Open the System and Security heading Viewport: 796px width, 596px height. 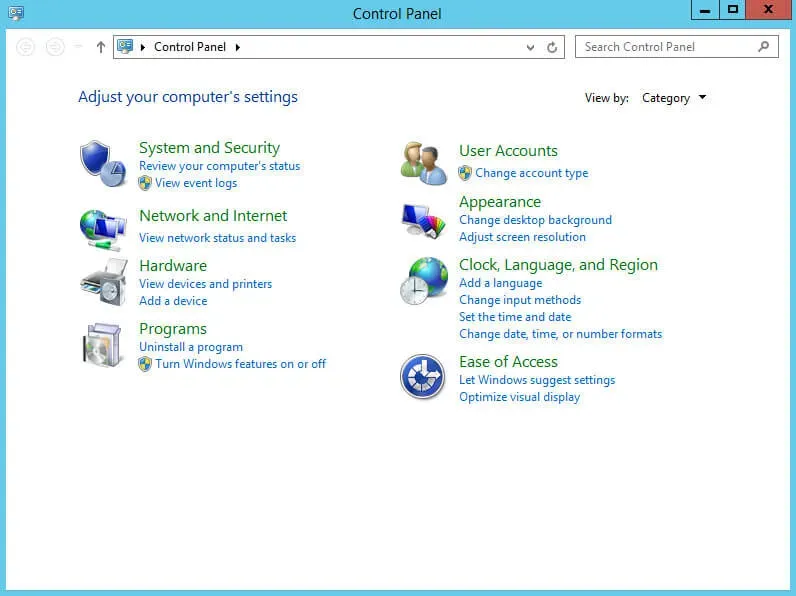click(209, 148)
